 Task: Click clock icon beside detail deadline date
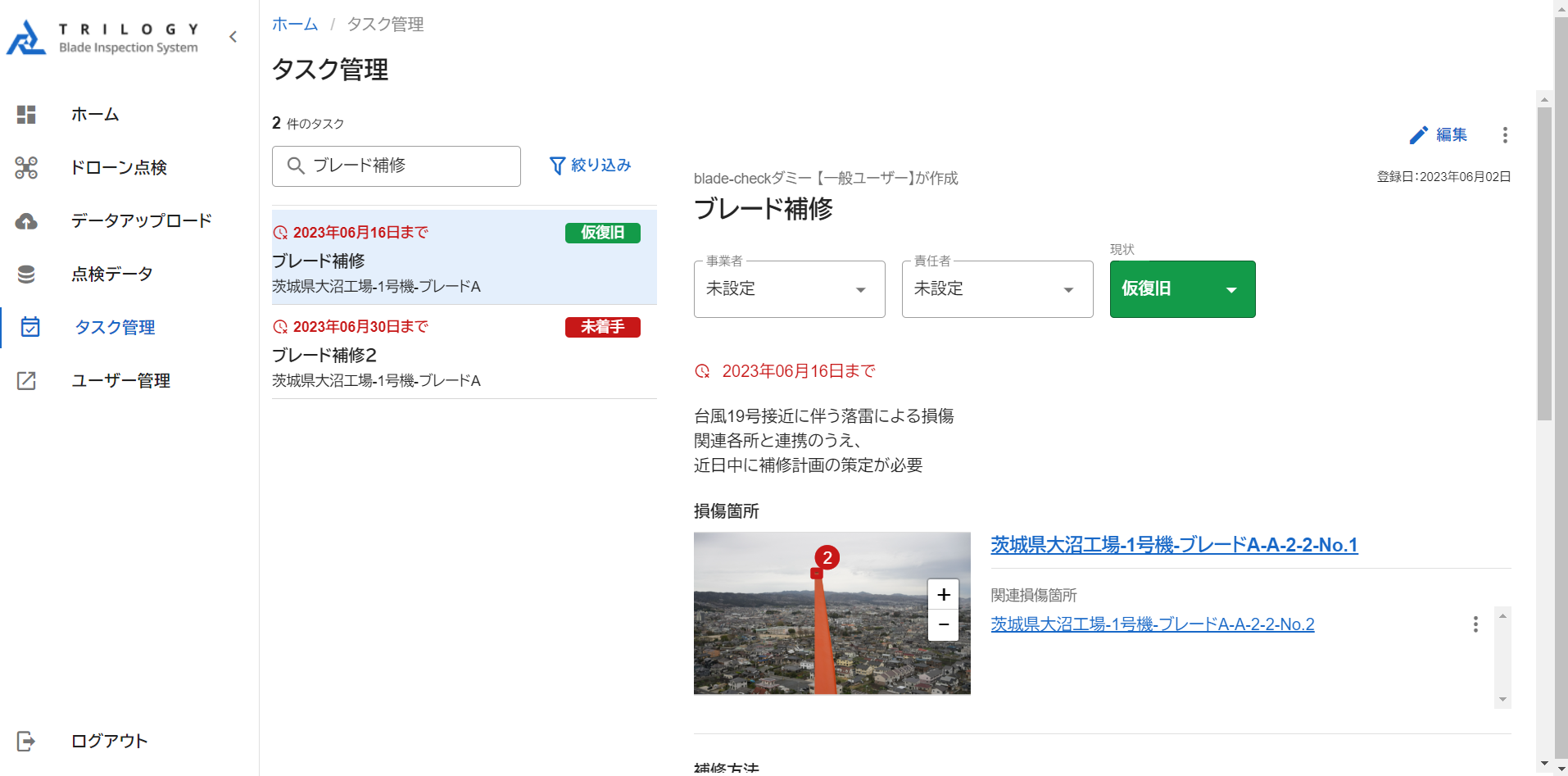tap(702, 371)
